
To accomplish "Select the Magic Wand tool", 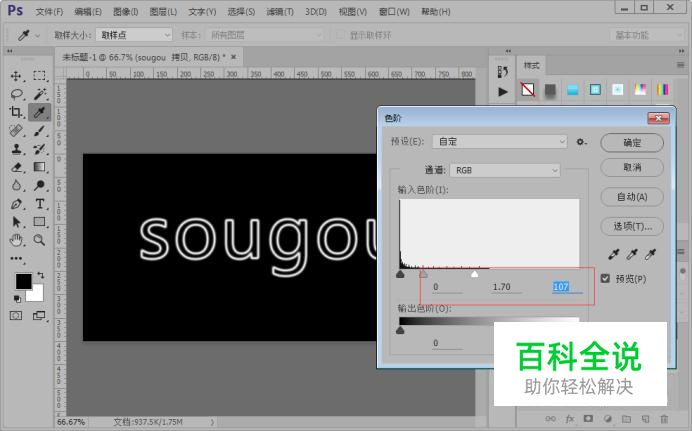I will point(39,94).
